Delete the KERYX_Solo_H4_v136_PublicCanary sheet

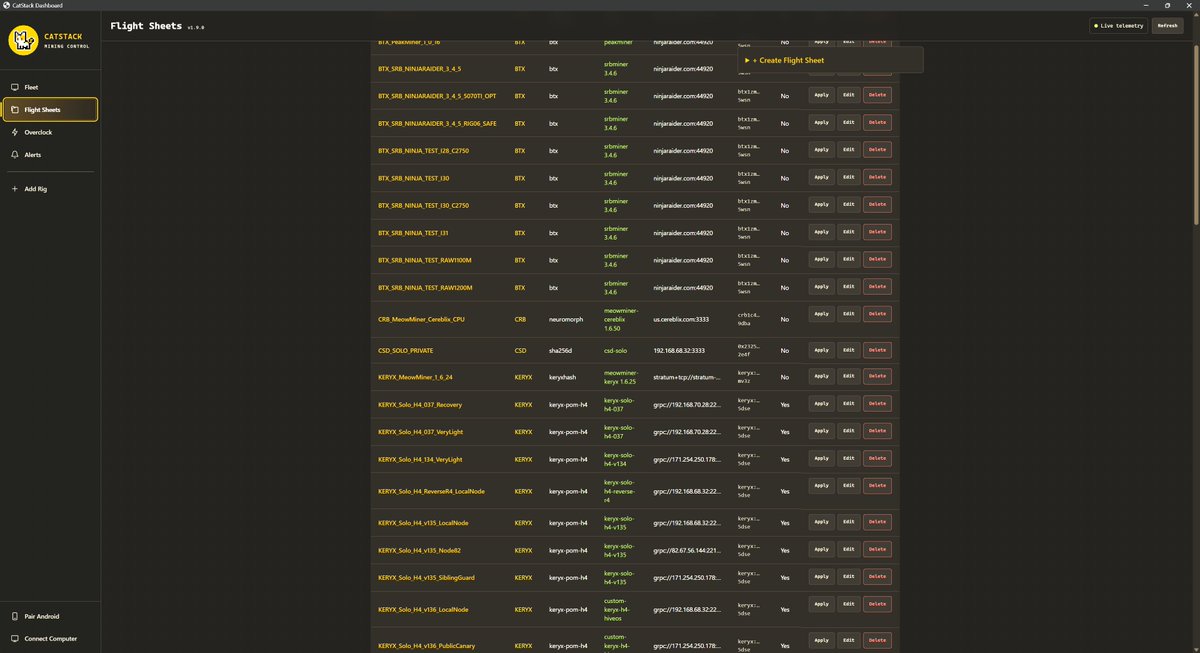[877, 640]
